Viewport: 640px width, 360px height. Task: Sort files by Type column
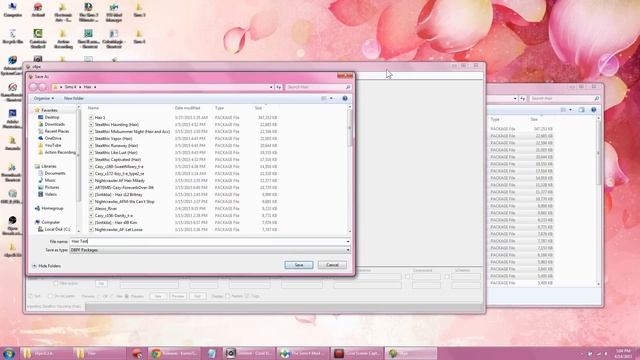tap(220, 108)
